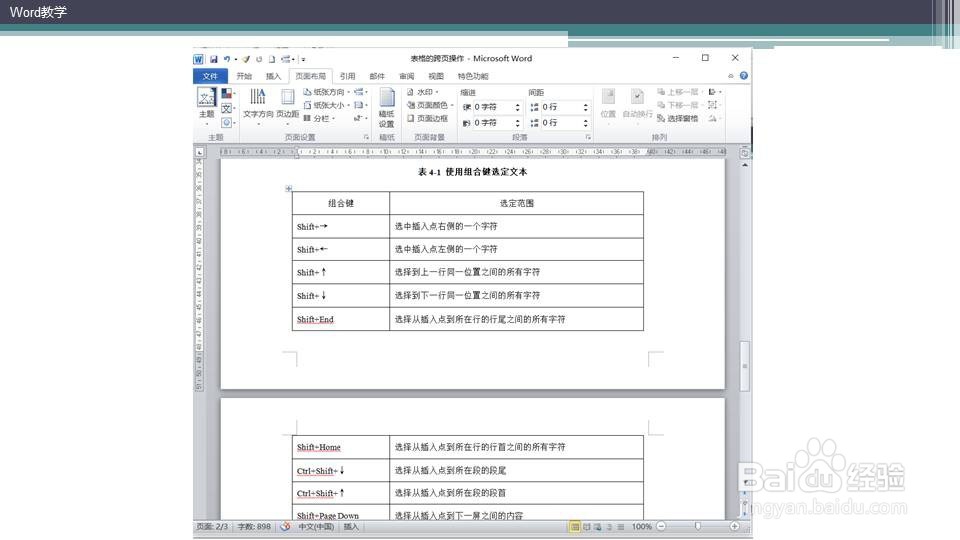The image size is (960, 540).
Task: Click 字数: 898 word count
Action: [x=254, y=527]
